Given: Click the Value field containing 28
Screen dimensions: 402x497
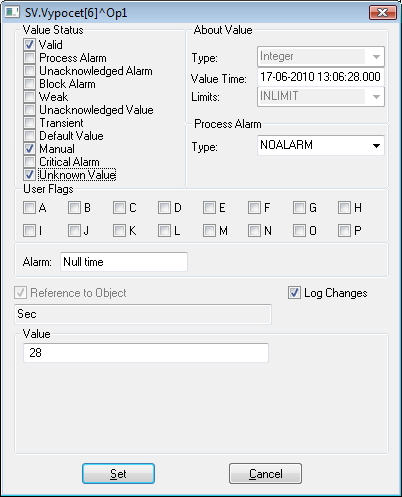Looking at the screenshot, I should pos(146,353).
